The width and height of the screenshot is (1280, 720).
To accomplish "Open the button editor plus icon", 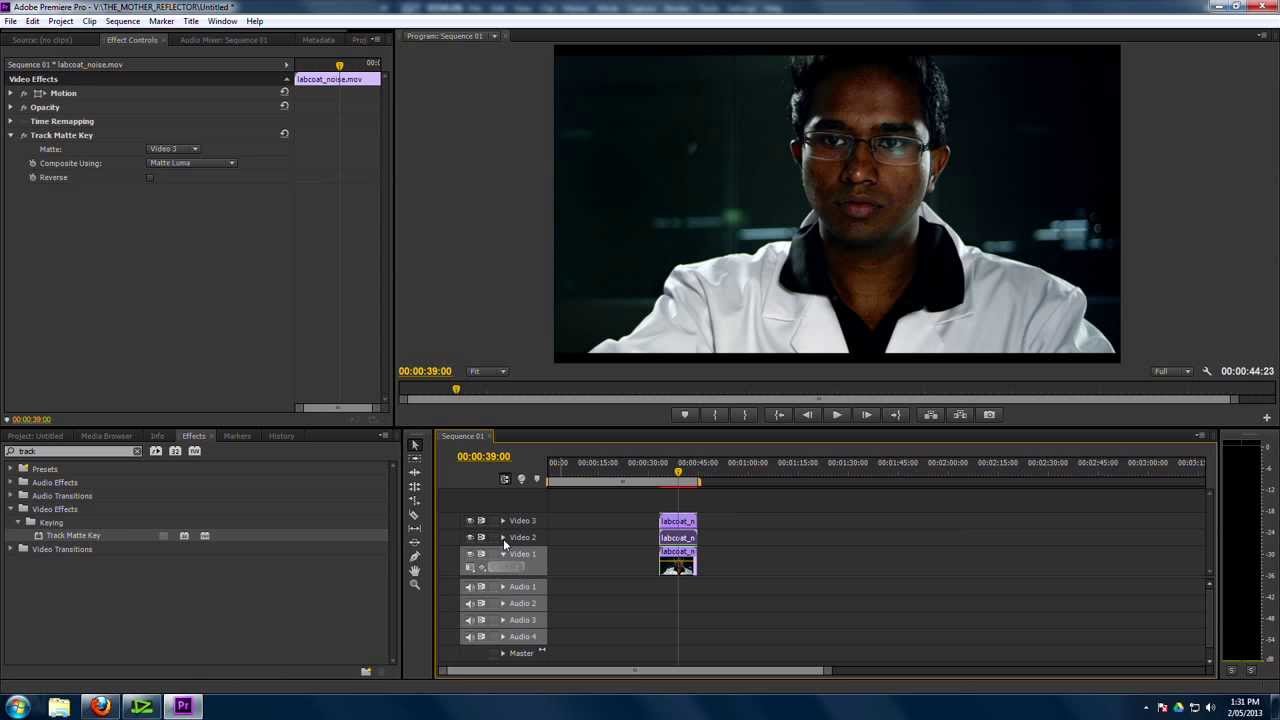I will (x=1266, y=417).
